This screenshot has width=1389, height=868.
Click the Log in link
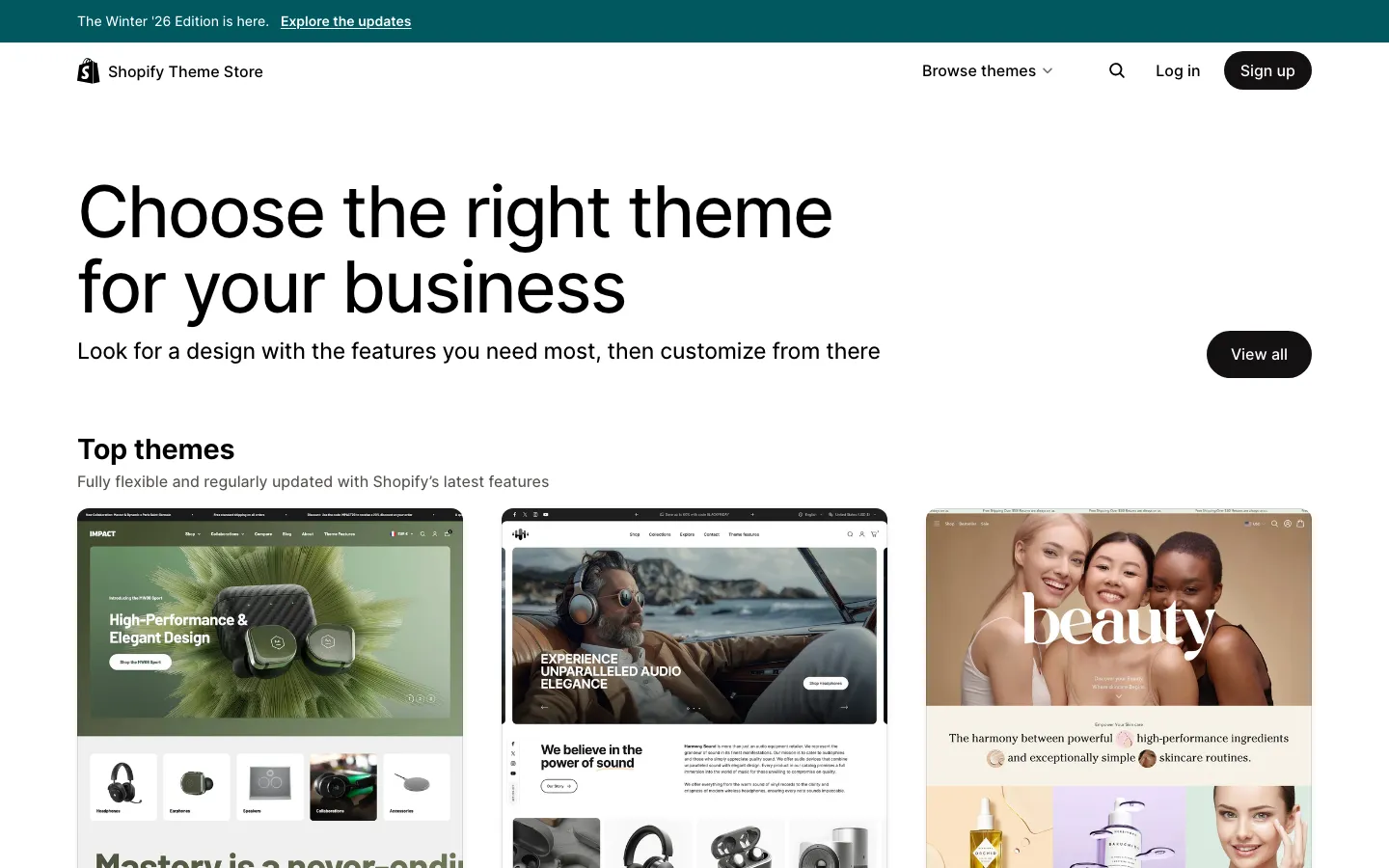1178,70
